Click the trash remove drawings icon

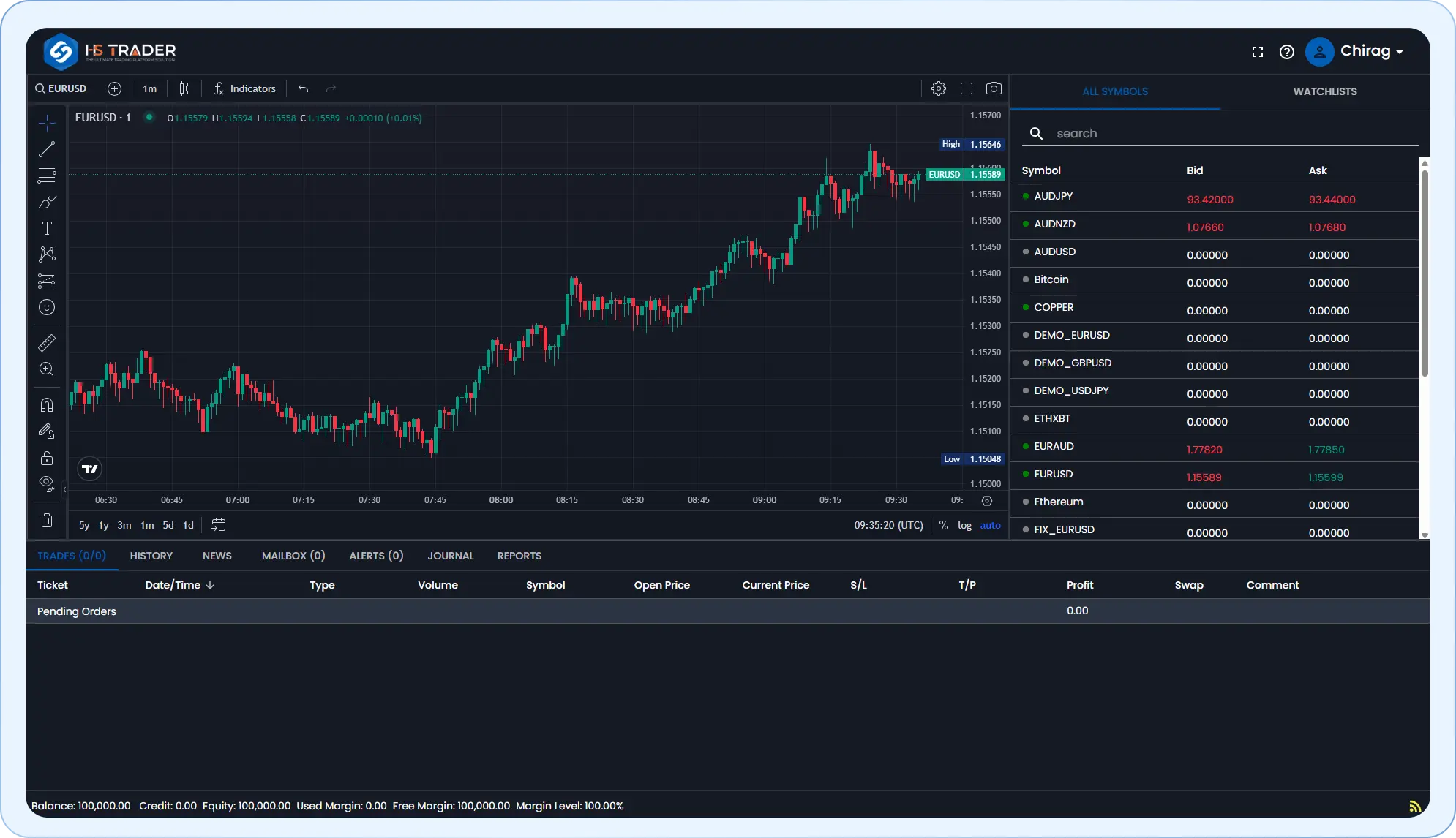(x=47, y=520)
